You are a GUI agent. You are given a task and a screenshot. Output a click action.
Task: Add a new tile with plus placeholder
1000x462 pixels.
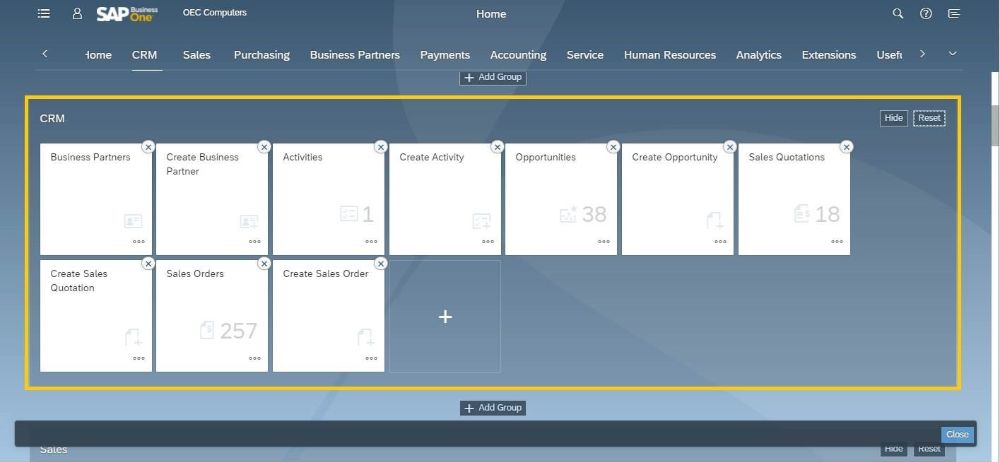[x=445, y=317]
